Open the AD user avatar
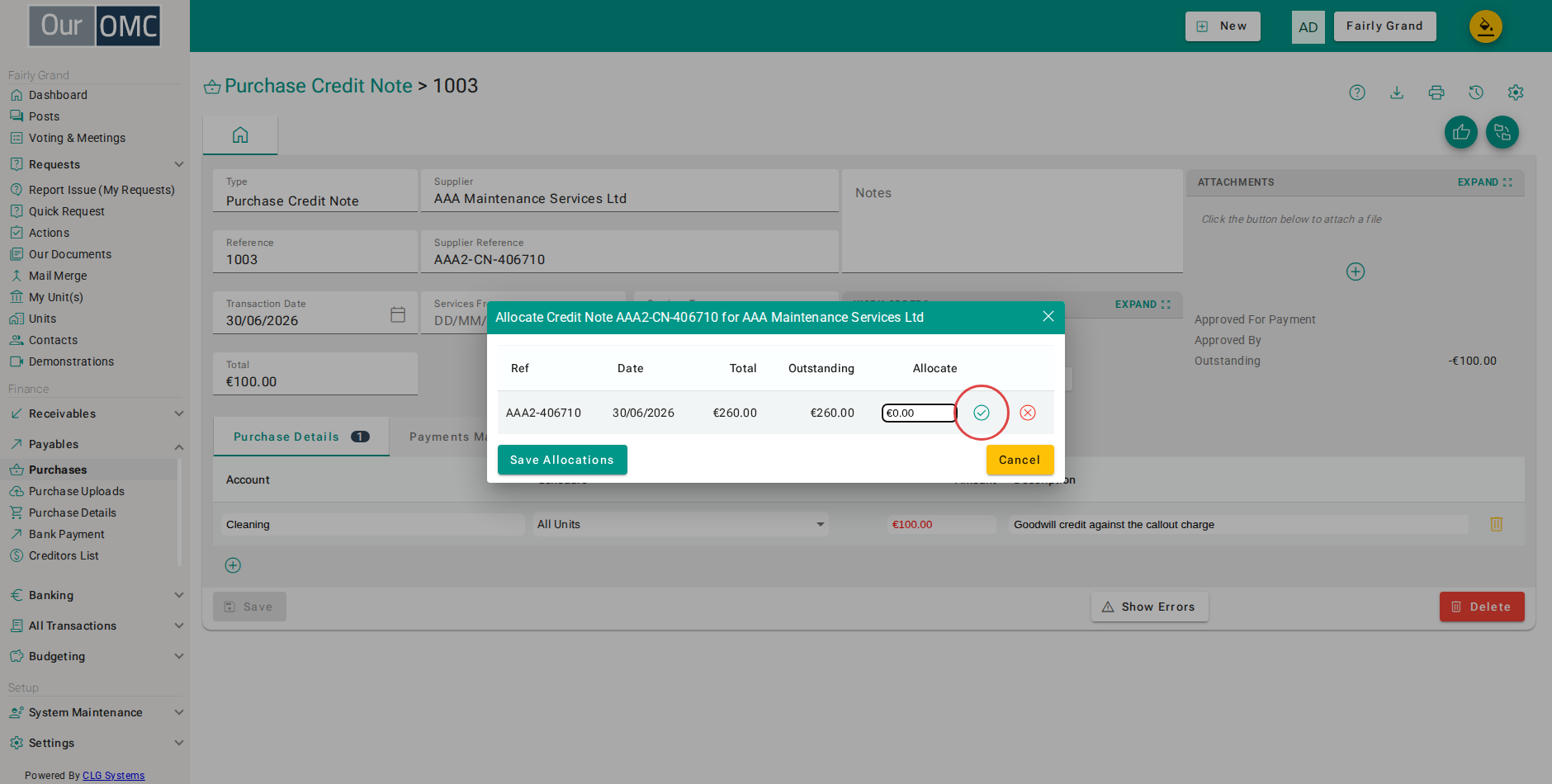This screenshot has width=1552, height=784. [x=1308, y=26]
